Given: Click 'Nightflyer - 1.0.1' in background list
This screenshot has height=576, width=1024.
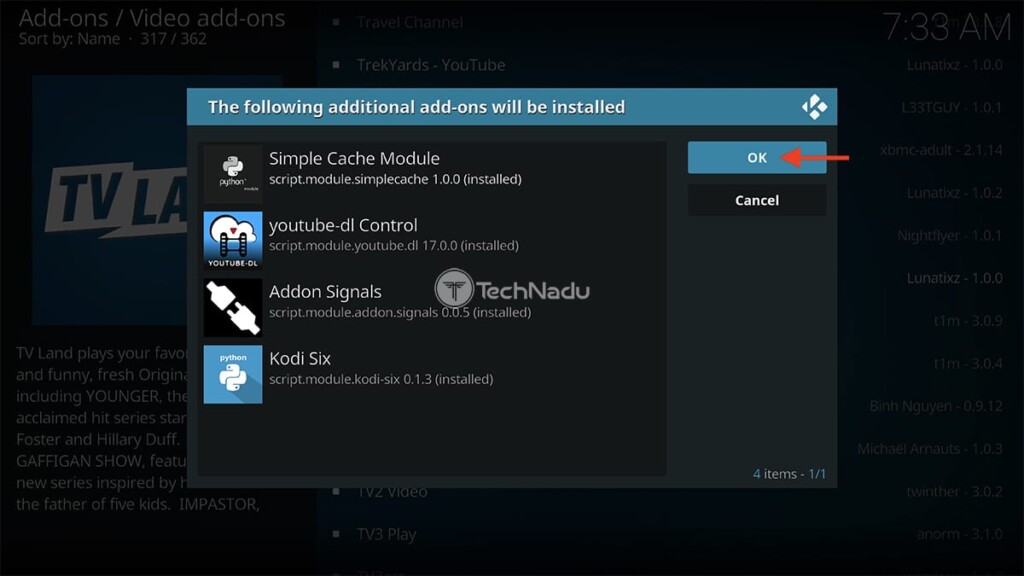Looking at the screenshot, I should pyautogui.click(x=950, y=236).
